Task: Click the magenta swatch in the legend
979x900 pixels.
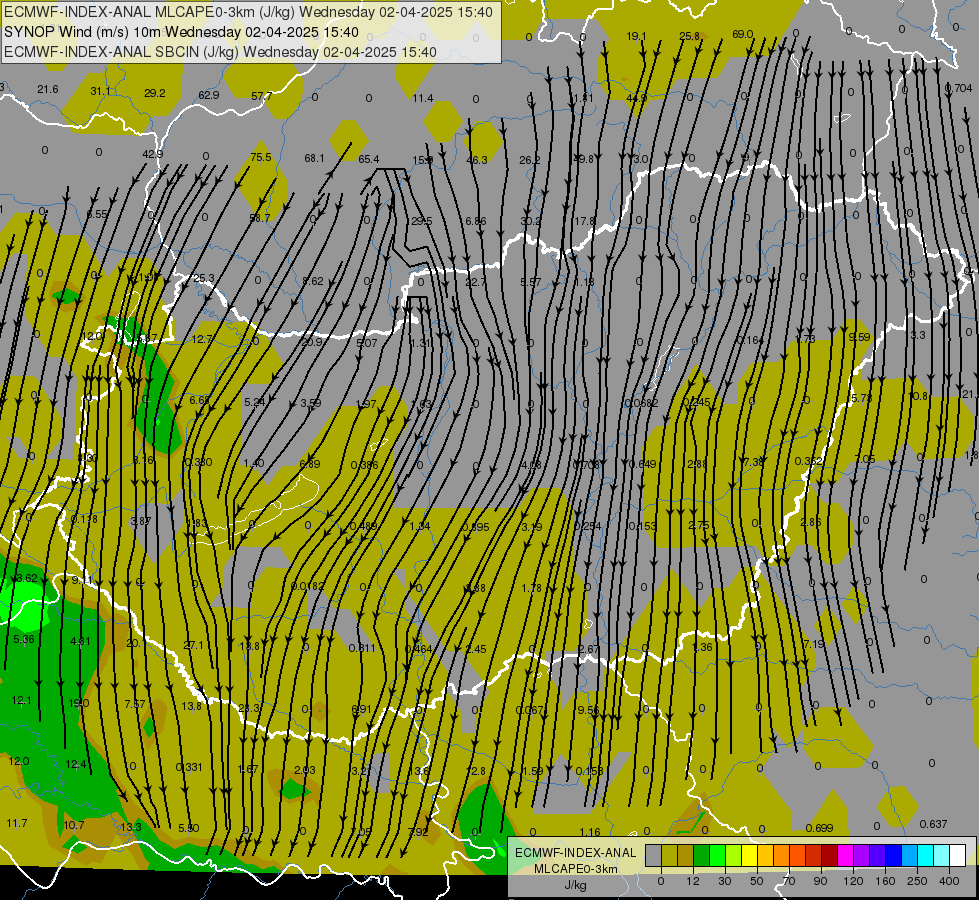Action: 845,856
